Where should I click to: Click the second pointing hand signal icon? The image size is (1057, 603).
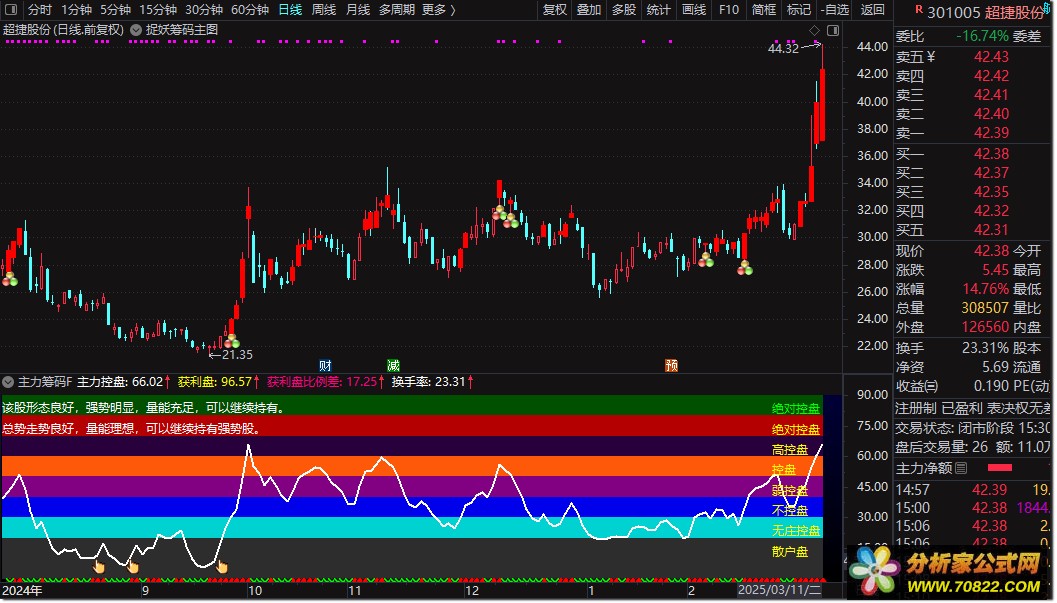(132, 567)
